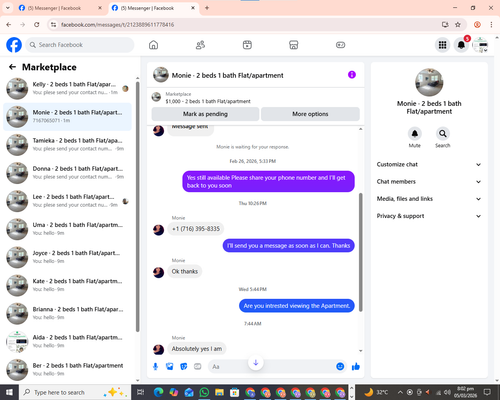Click Monie's phone number message
This screenshot has width=500, height=400.
[x=196, y=229]
